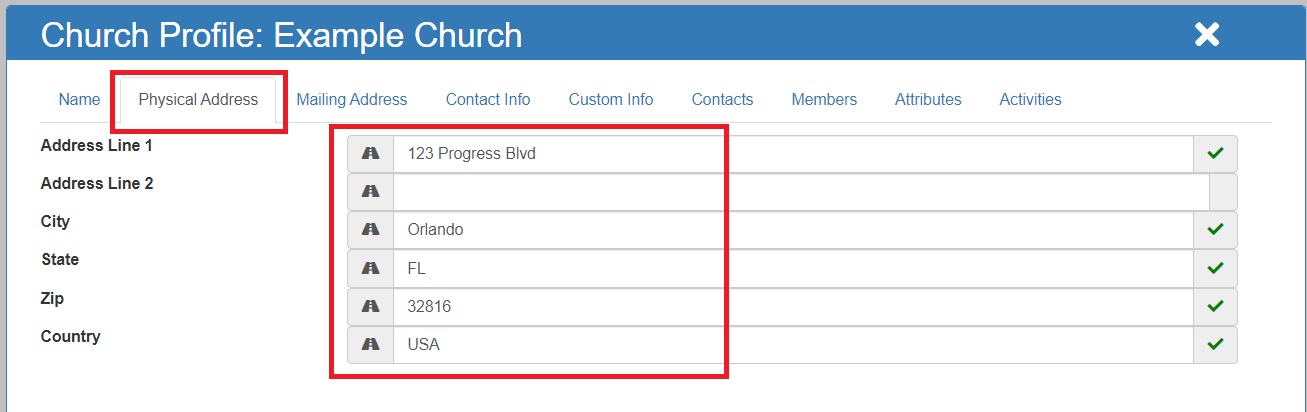Click the road icon beside the Country field
This screenshot has height=412, width=1307.
(x=370, y=344)
